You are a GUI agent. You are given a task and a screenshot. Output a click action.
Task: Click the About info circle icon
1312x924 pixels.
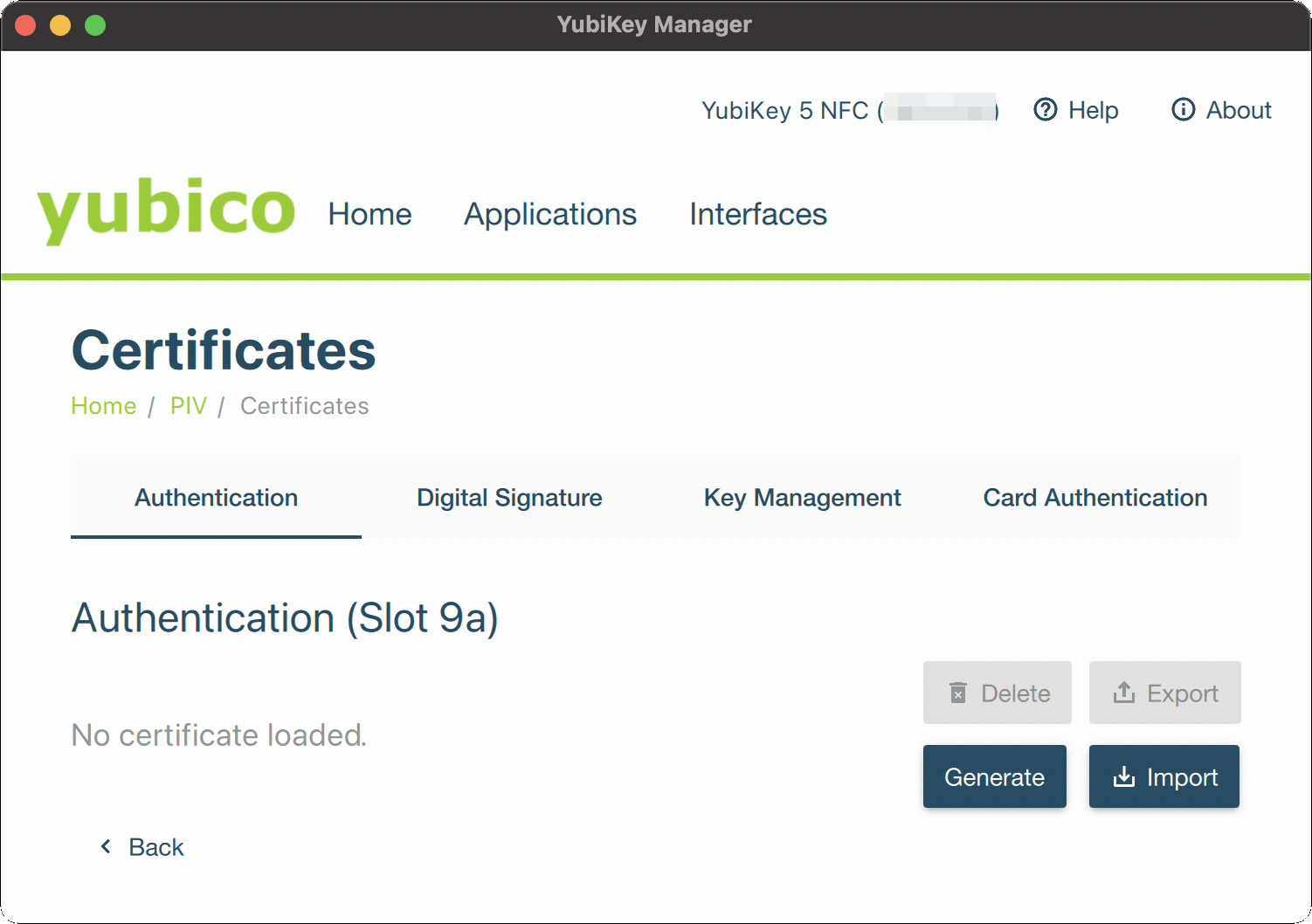tap(1183, 110)
